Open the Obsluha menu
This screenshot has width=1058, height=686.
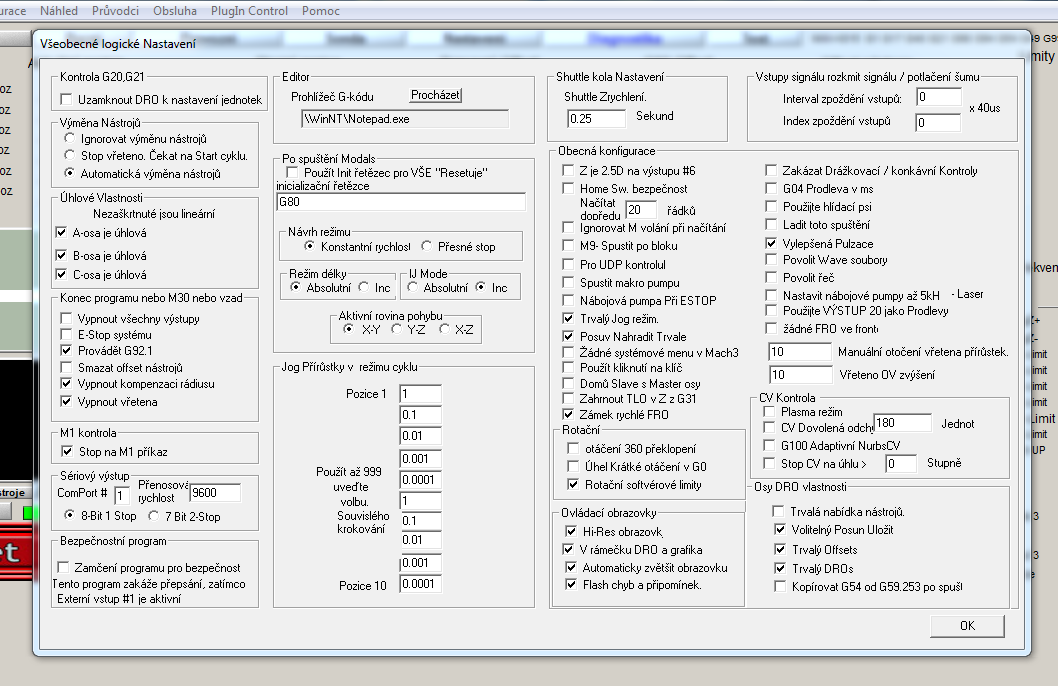pos(175,11)
